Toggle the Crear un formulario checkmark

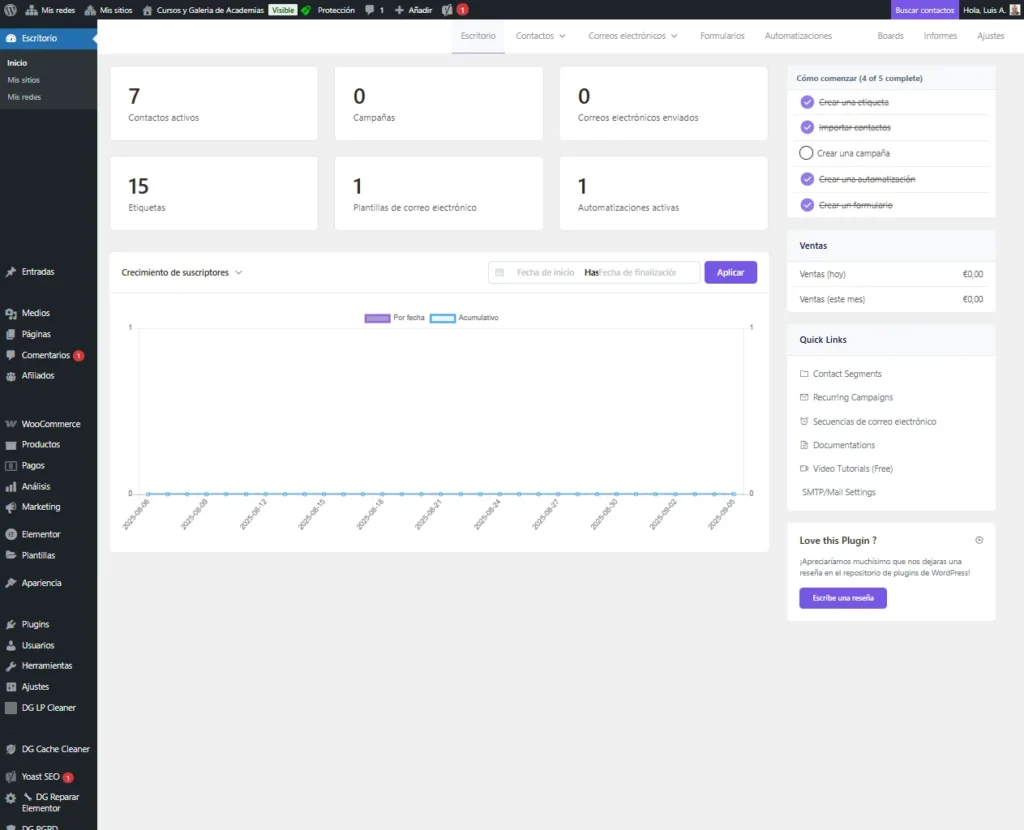click(807, 205)
